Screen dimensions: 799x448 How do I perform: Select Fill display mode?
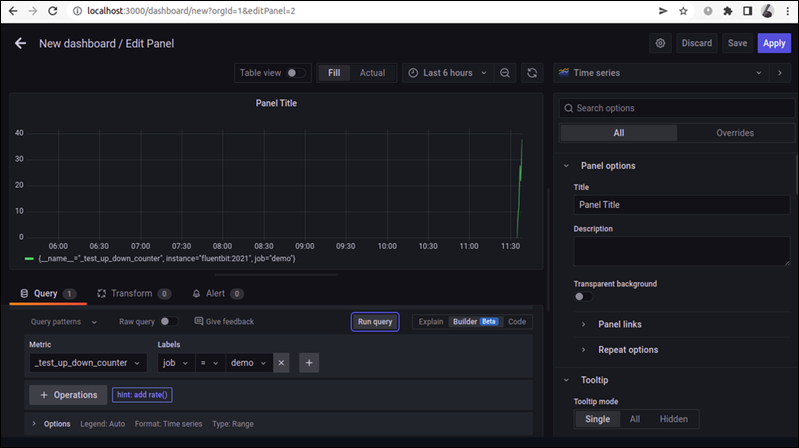(x=334, y=73)
